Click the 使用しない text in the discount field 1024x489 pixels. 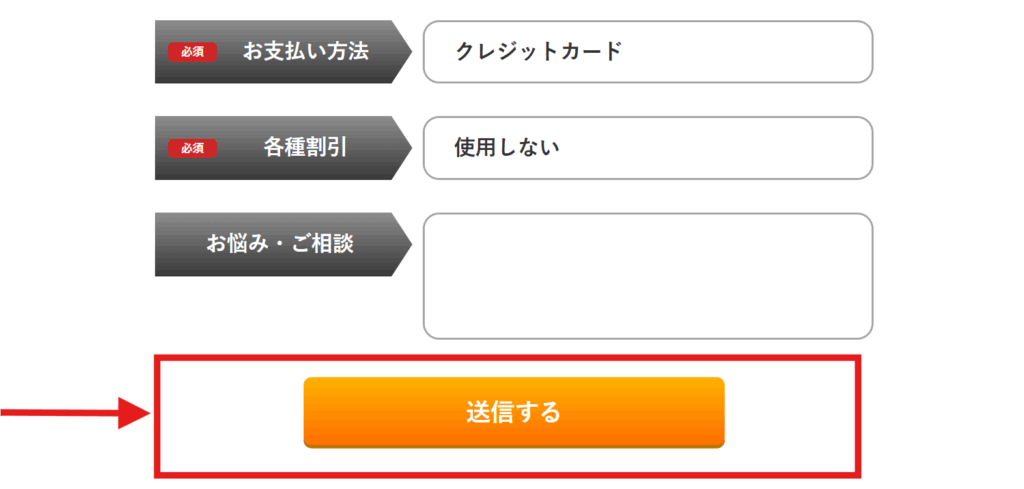pyautogui.click(x=507, y=148)
